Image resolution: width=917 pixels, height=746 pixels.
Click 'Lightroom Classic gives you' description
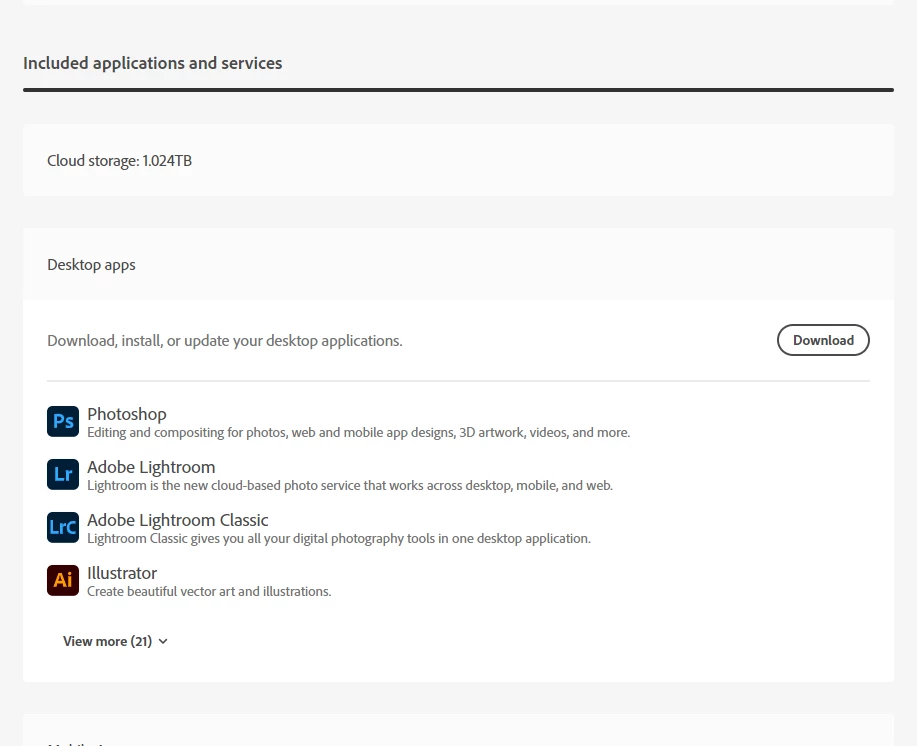[x=339, y=538]
